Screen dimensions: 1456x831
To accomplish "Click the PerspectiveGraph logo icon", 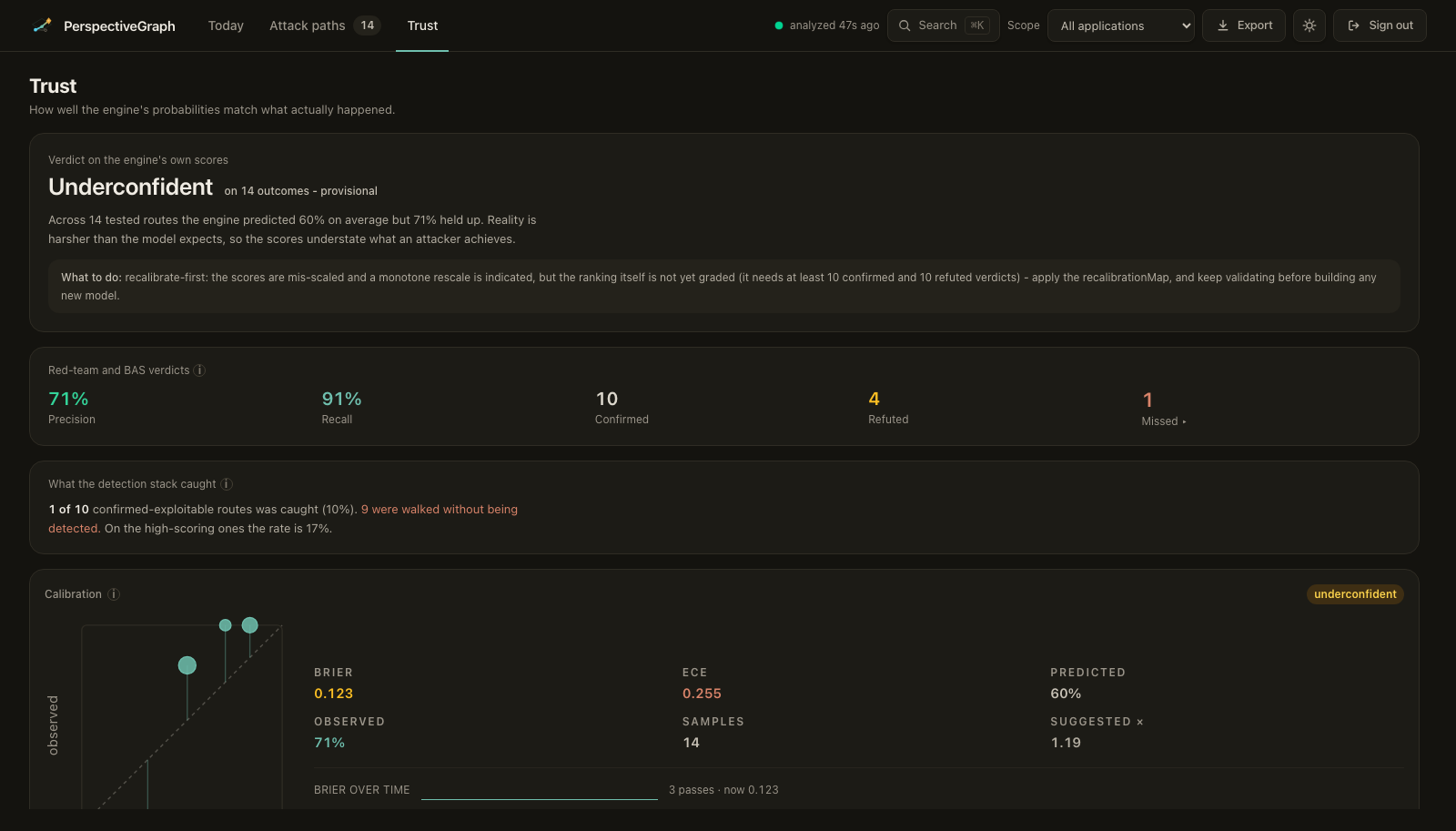I will point(42,25).
